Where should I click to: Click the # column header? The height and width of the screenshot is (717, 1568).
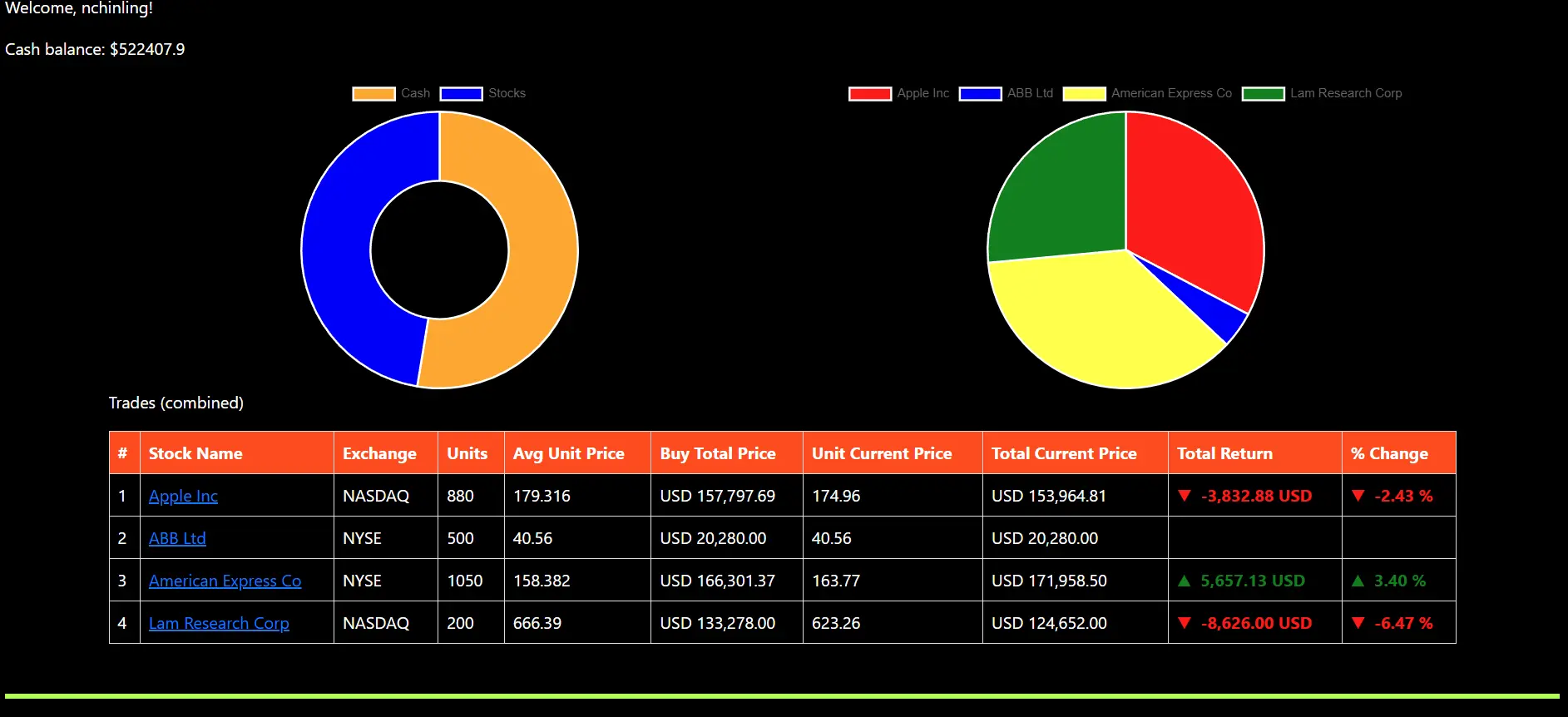(125, 453)
